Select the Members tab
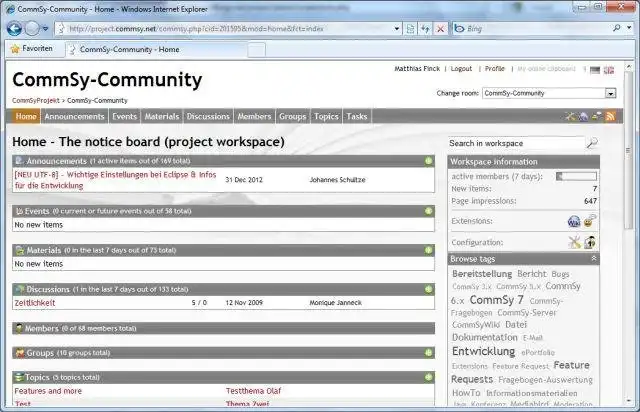 click(254, 116)
